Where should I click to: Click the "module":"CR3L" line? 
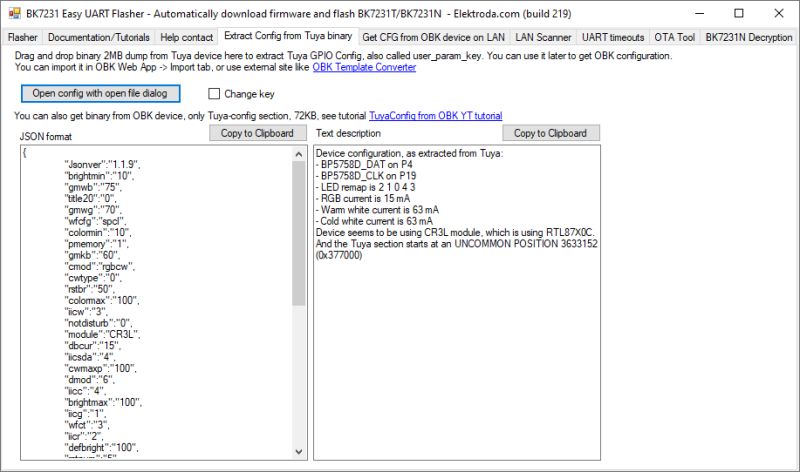click(102, 334)
